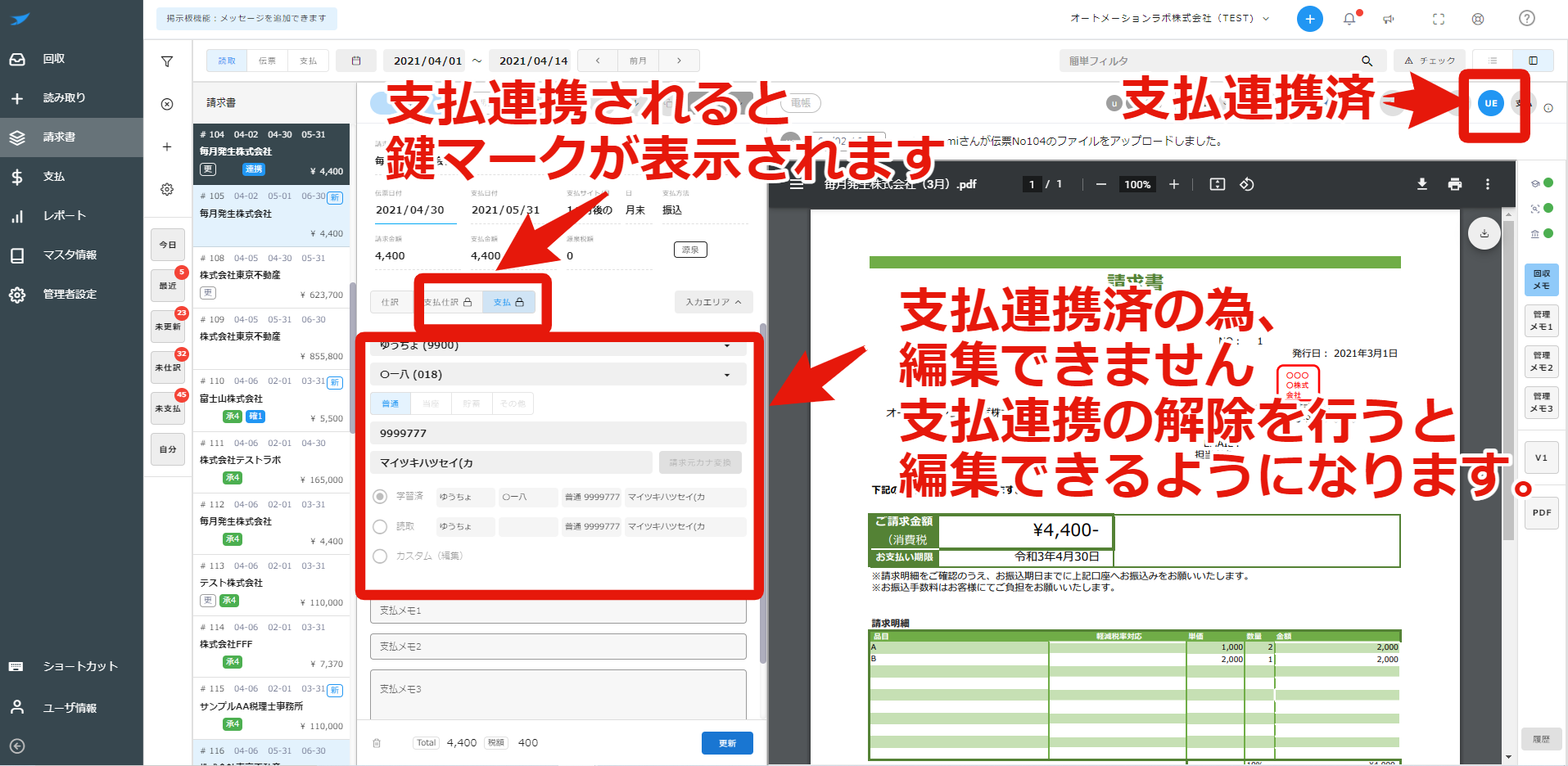The height and width of the screenshot is (766, 1568).
Task: Toggle the 伝票 date mode button
Action: [267, 61]
